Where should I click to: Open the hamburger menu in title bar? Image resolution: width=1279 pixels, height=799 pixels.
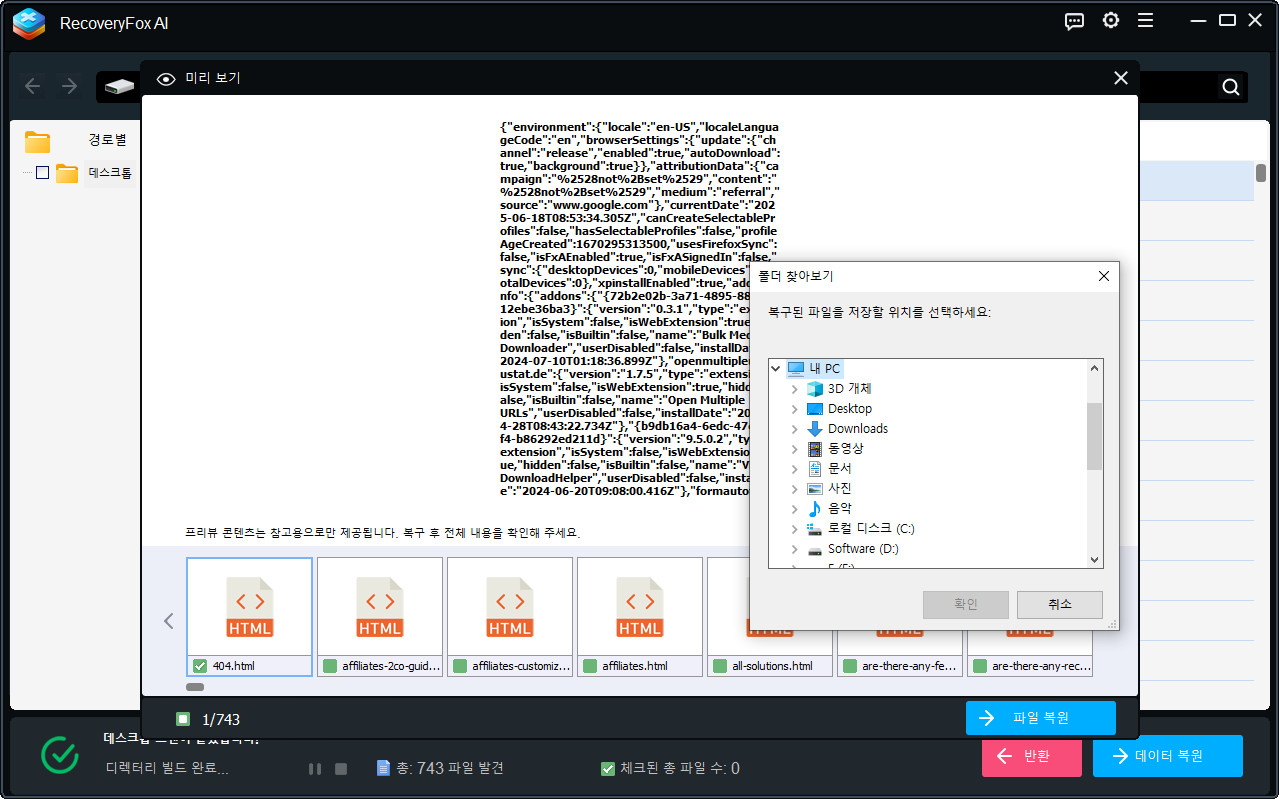1145,21
